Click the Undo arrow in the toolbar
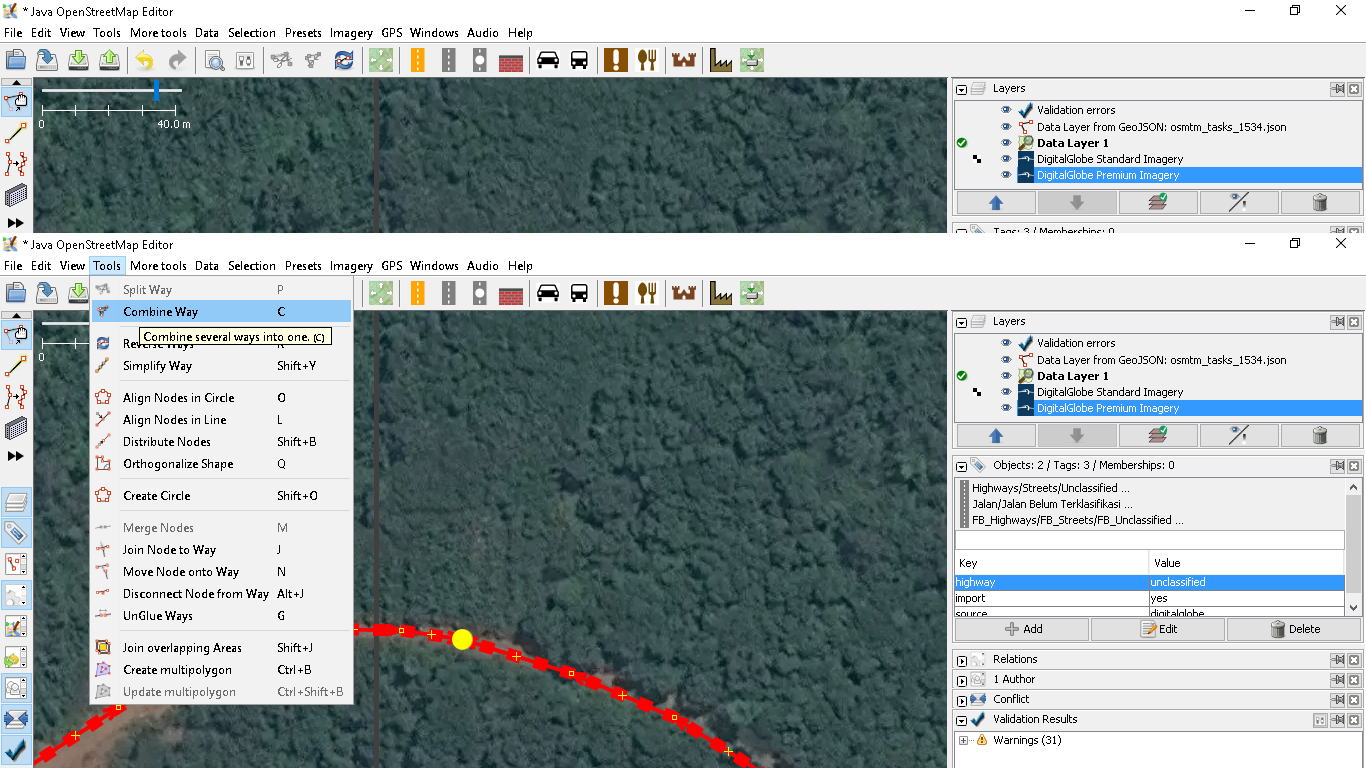This screenshot has height=768, width=1366. (145, 61)
